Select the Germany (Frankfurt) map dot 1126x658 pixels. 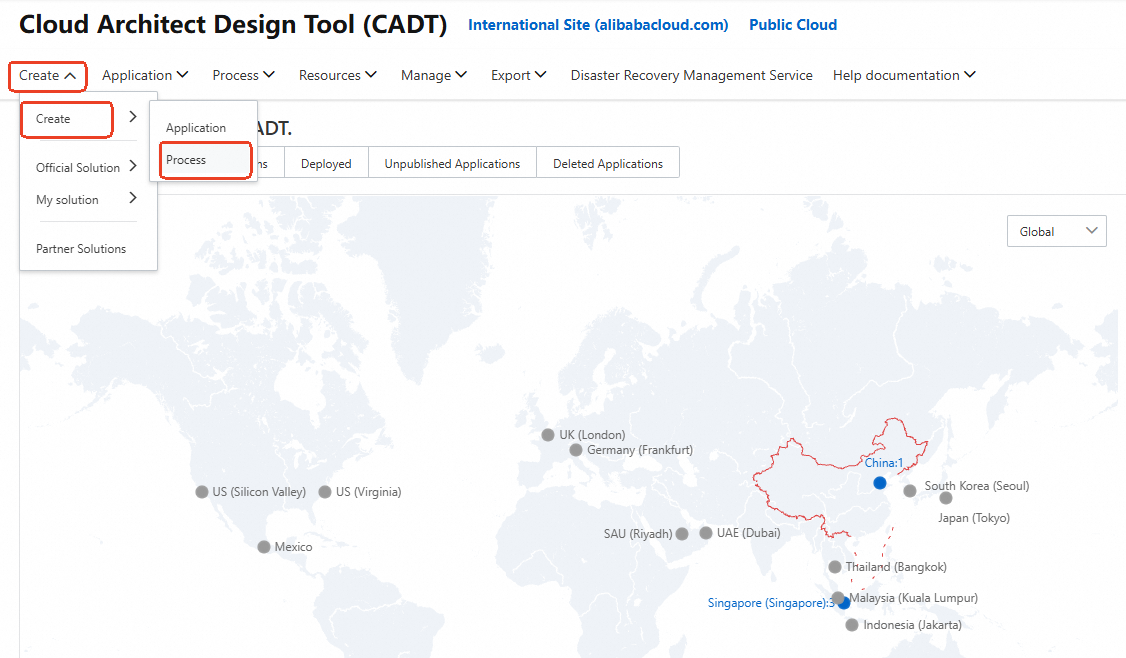tap(576, 450)
